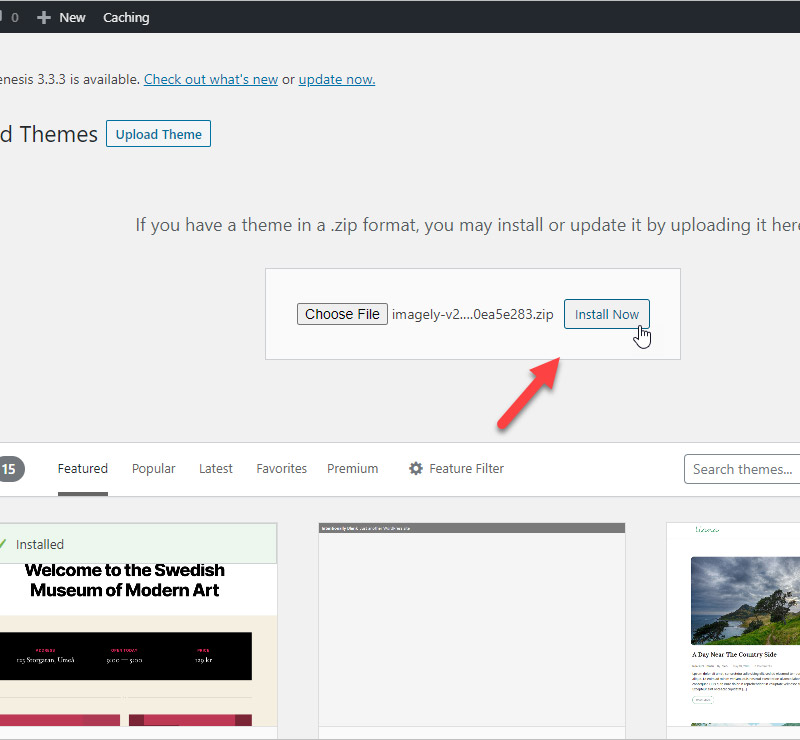This screenshot has width=800, height=740.
Task: Click the Install Now button
Action: click(x=607, y=314)
